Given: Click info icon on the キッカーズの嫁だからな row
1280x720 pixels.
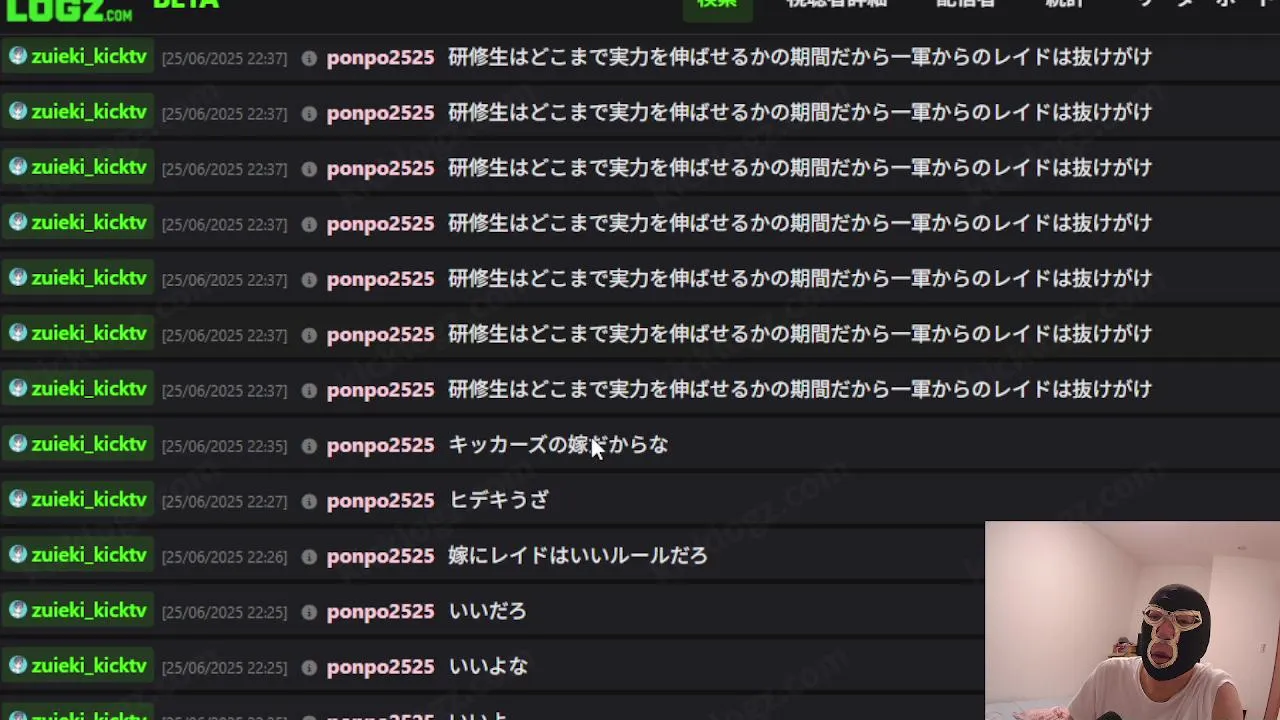Looking at the screenshot, I should (x=309, y=446).
